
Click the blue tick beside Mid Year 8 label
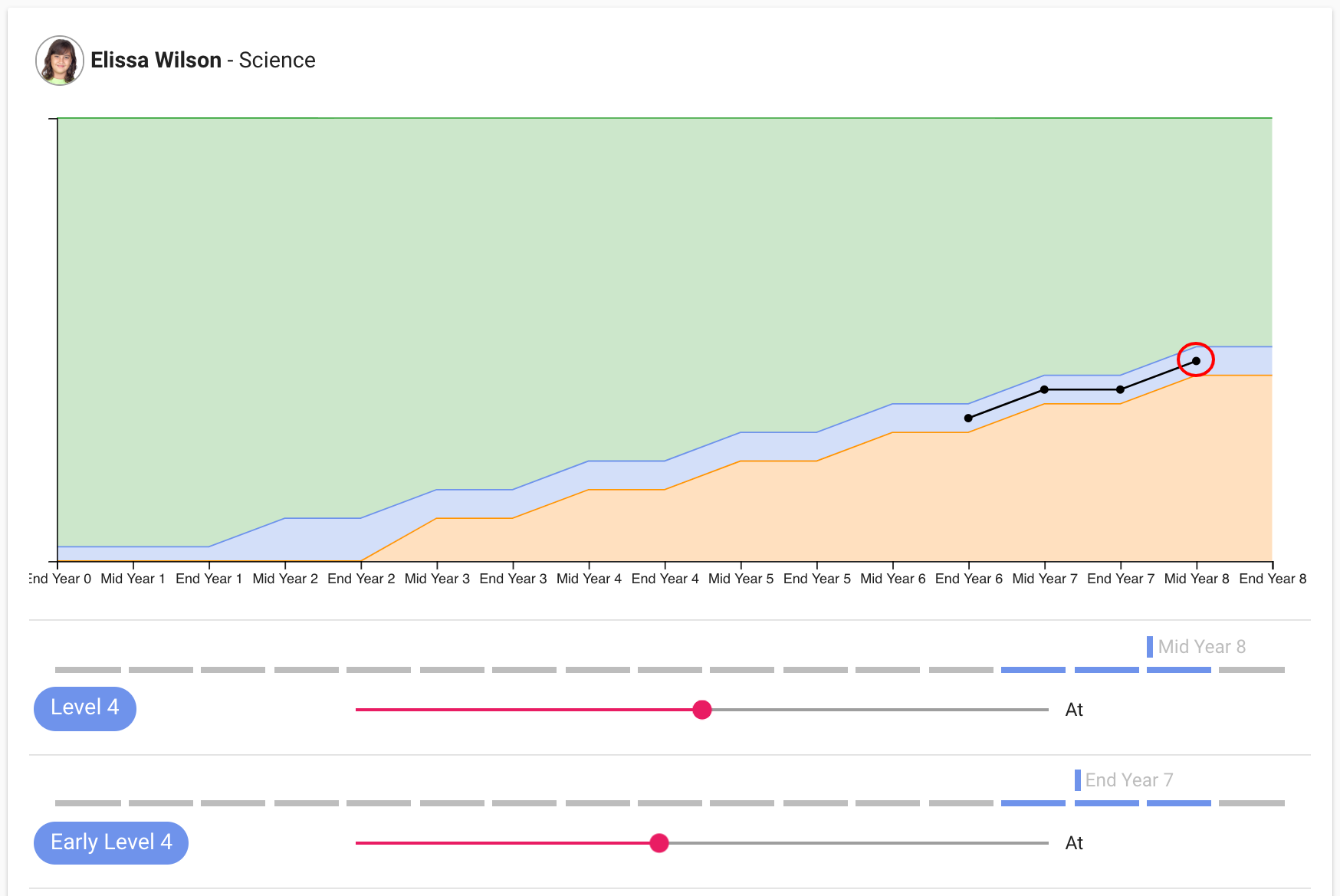pos(1150,647)
